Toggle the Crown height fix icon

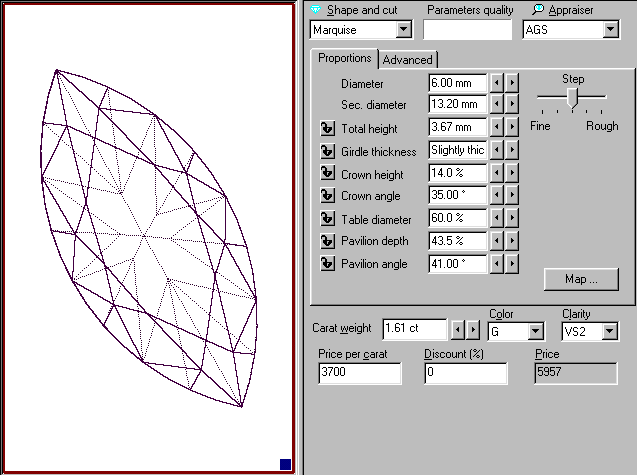click(326, 173)
